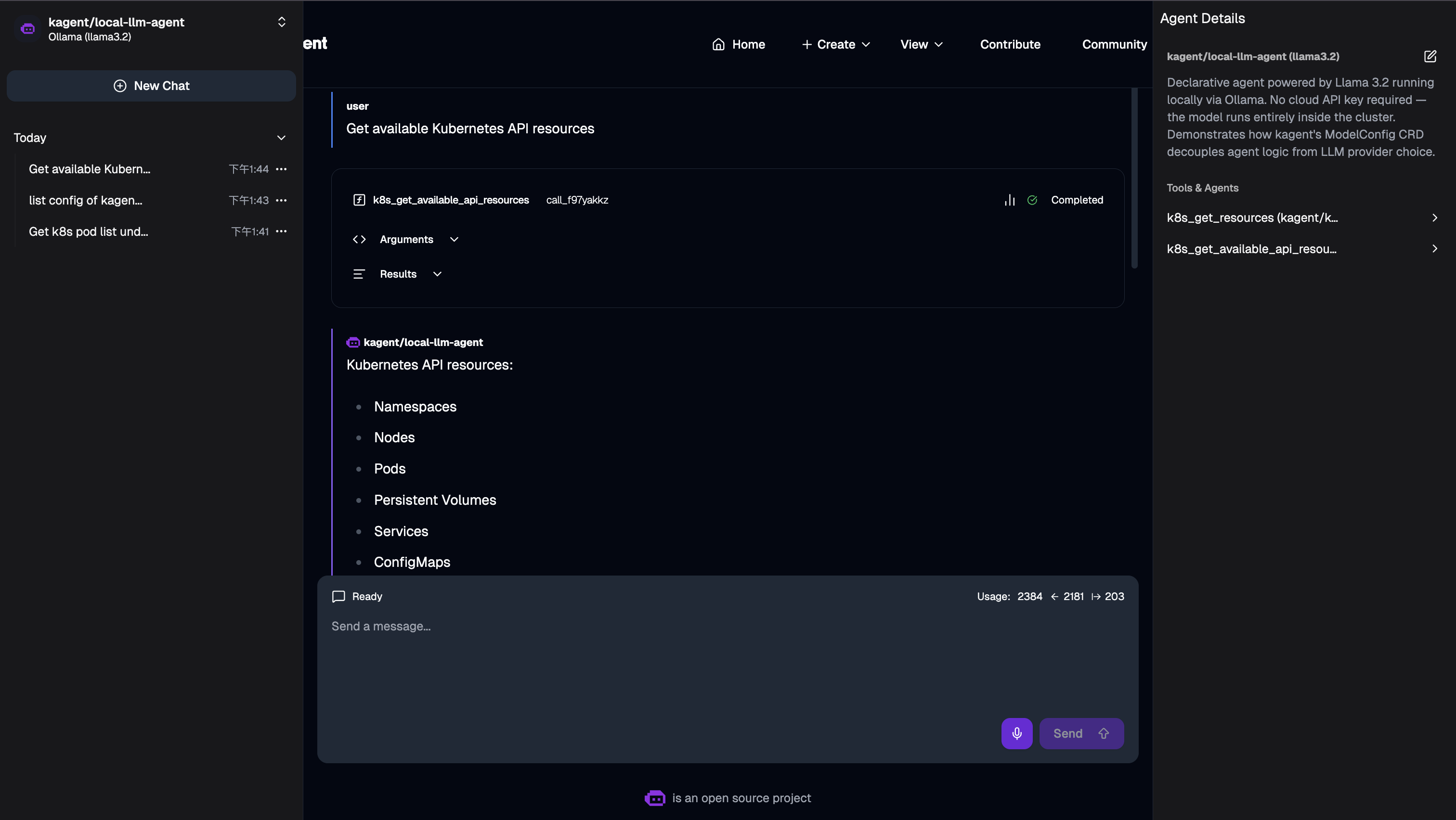1456x820 pixels.
Task: Click the Home house icon
Action: click(x=718, y=44)
